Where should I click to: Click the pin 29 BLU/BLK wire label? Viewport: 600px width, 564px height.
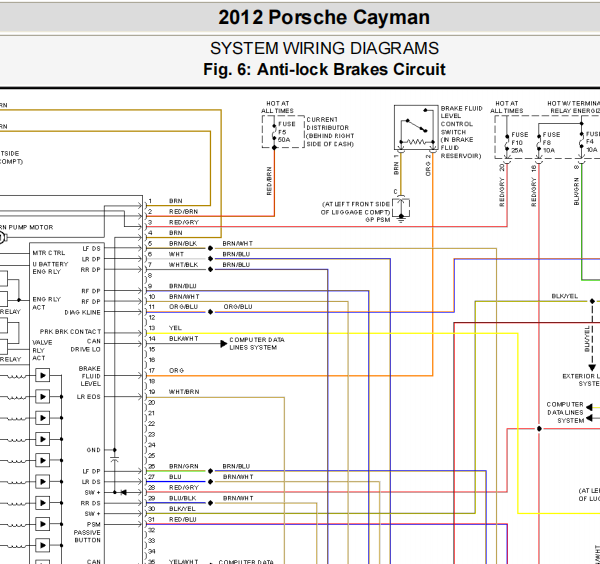coord(183,498)
